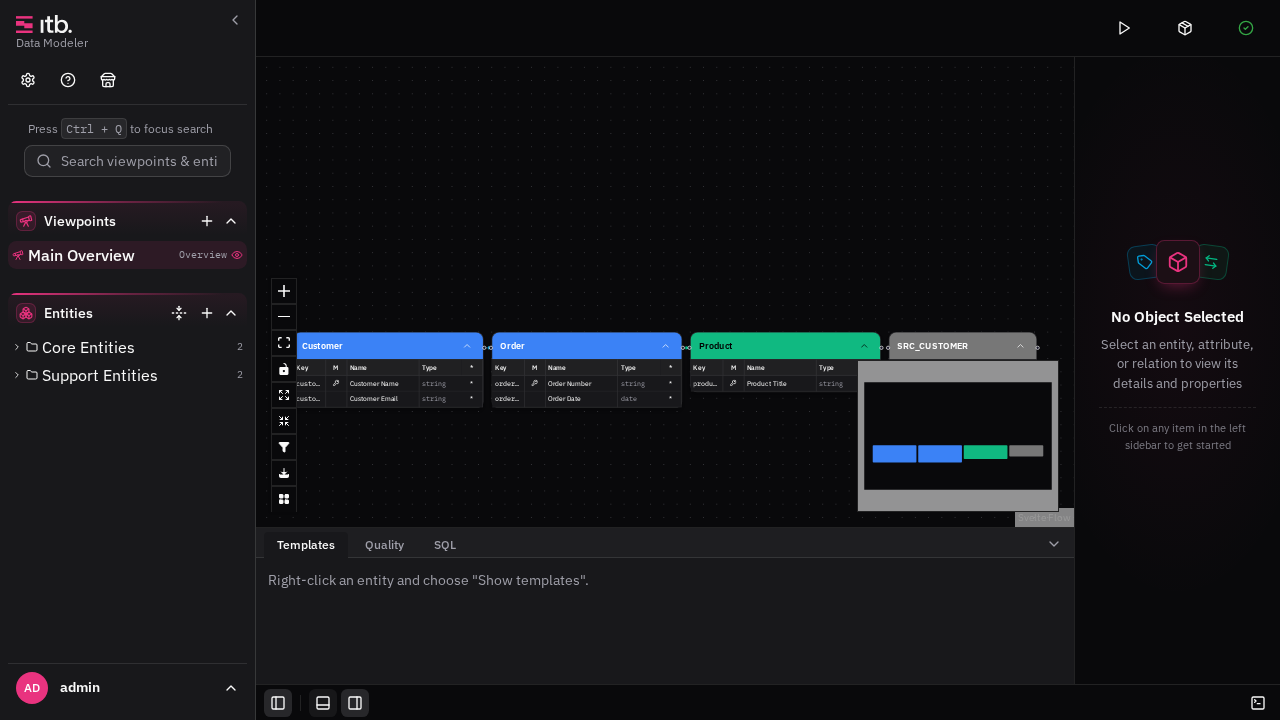Toggle the bottom panel in status bar
The height and width of the screenshot is (720, 1280).
323,703
